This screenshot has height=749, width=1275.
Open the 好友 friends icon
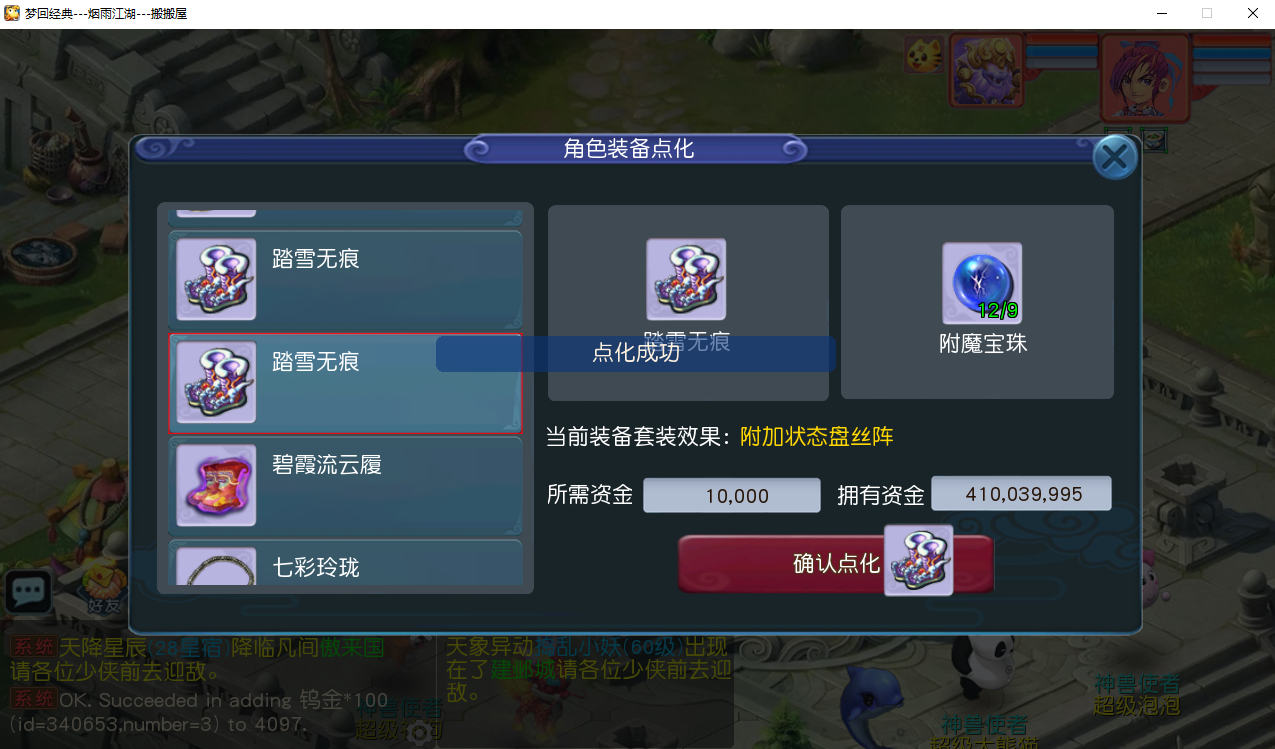102,590
